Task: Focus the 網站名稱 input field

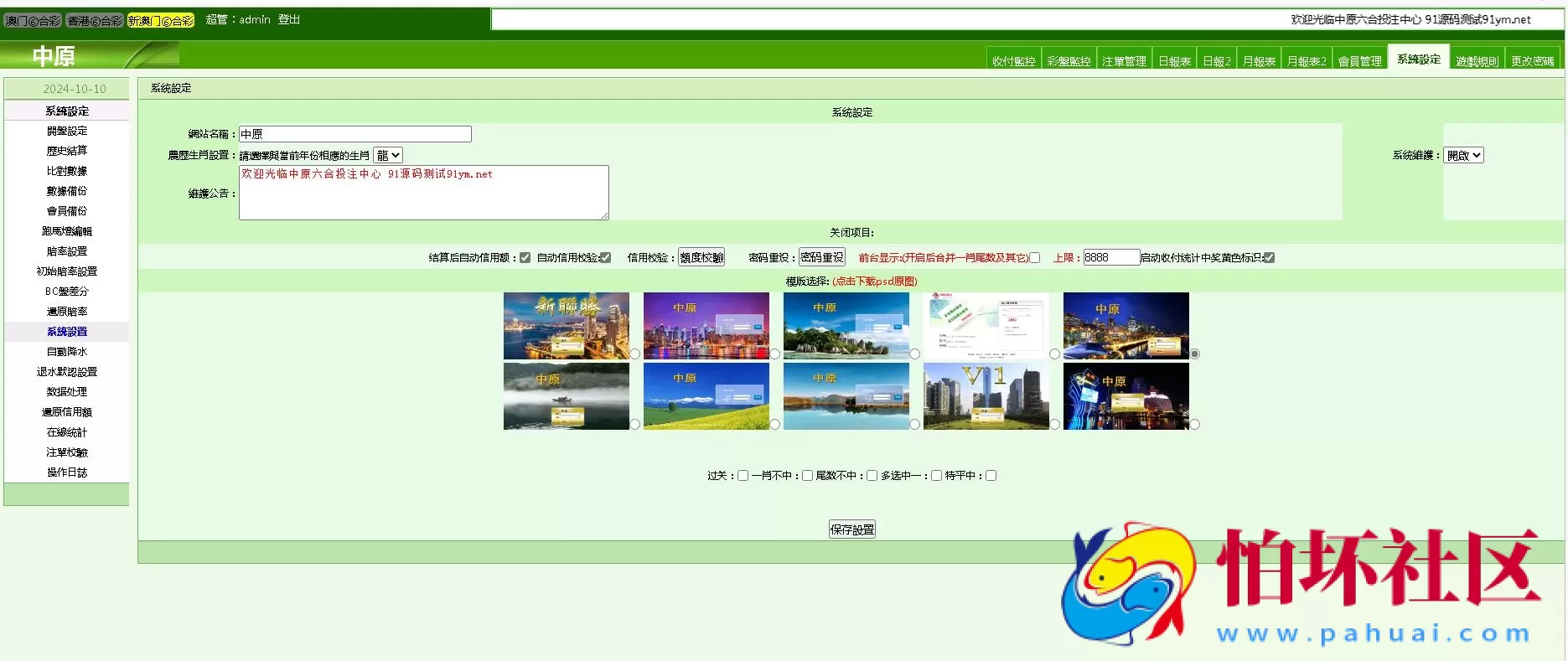Action: coord(355,134)
